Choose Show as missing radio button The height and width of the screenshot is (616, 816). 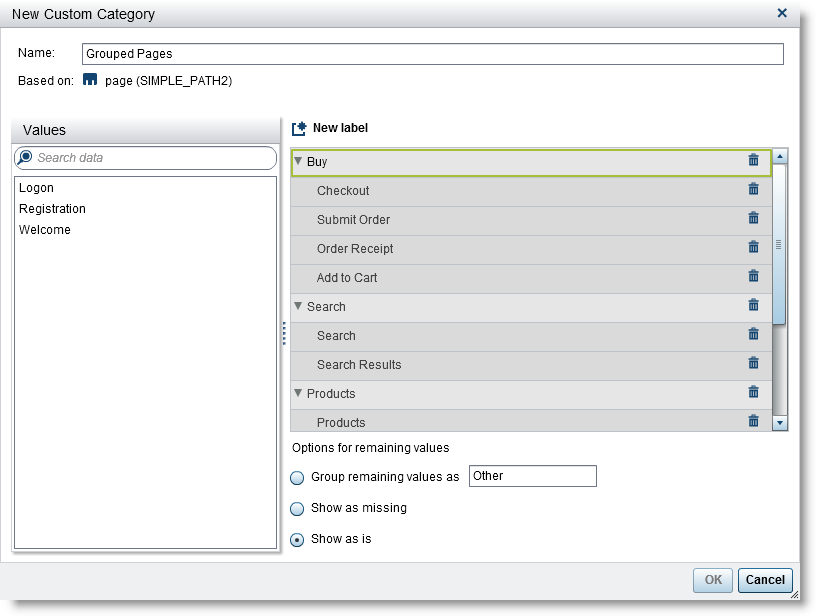click(297, 509)
